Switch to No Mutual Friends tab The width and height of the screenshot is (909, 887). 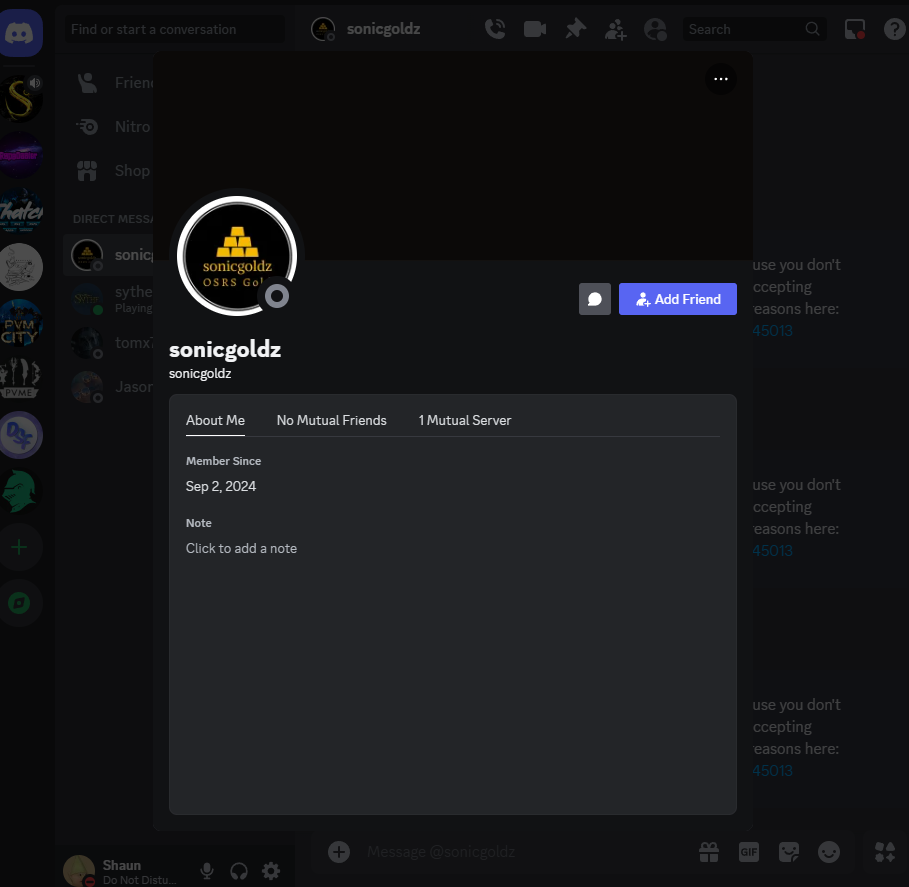(x=332, y=420)
